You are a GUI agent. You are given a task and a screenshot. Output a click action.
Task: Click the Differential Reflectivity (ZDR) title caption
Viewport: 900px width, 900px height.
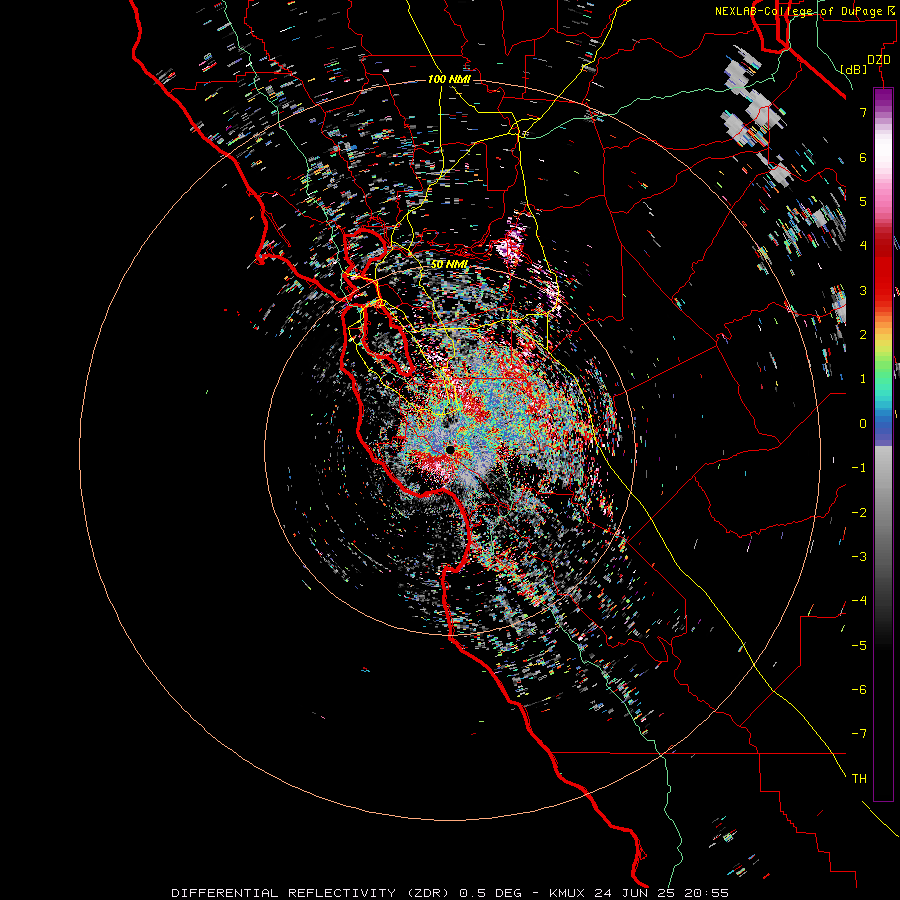click(x=450, y=893)
